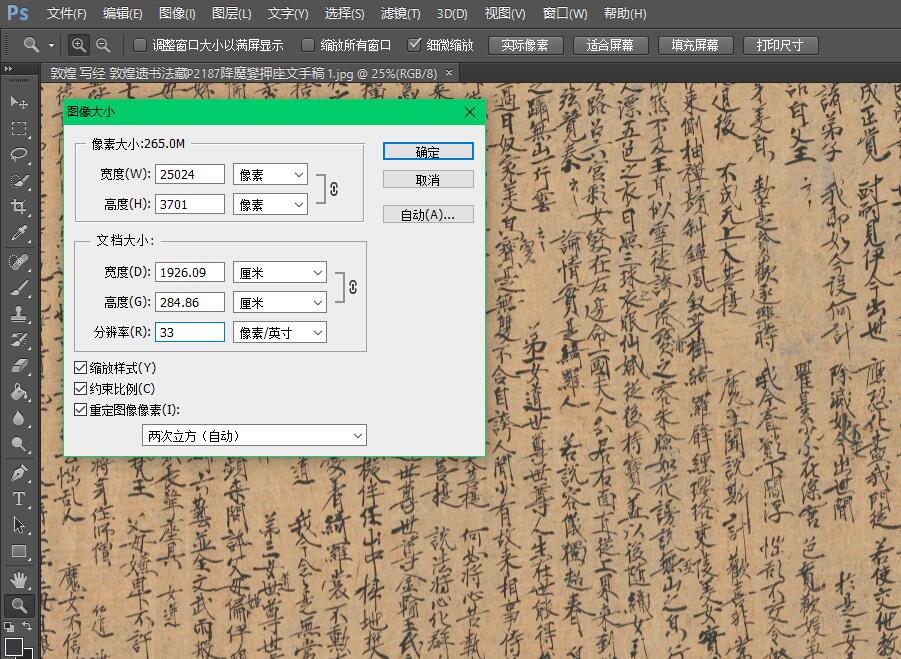Toggle document size constrain link icon
This screenshot has width=901, height=659.
353,287
